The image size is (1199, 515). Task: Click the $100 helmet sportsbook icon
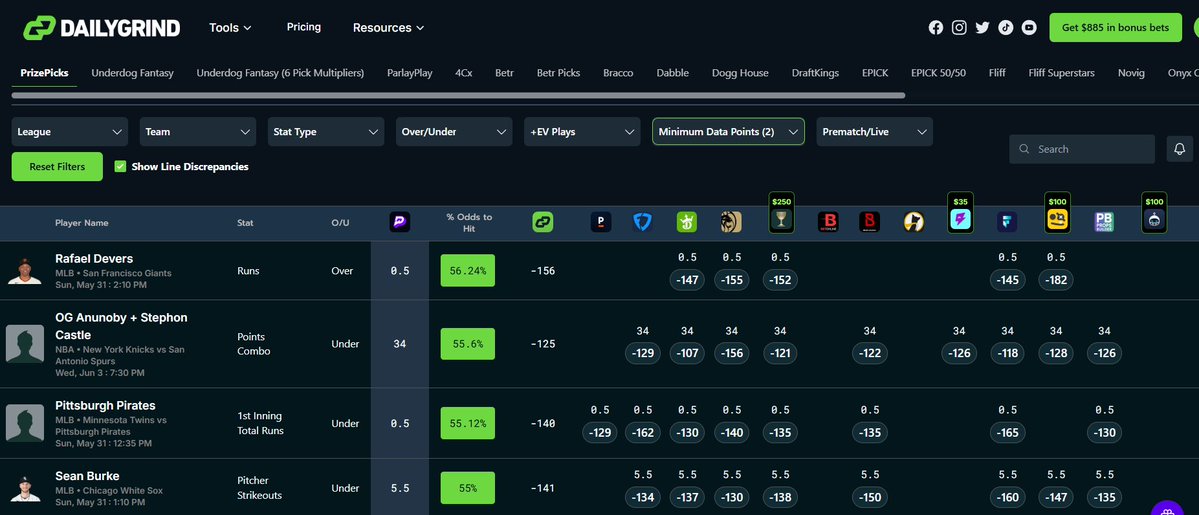[x=1154, y=213]
